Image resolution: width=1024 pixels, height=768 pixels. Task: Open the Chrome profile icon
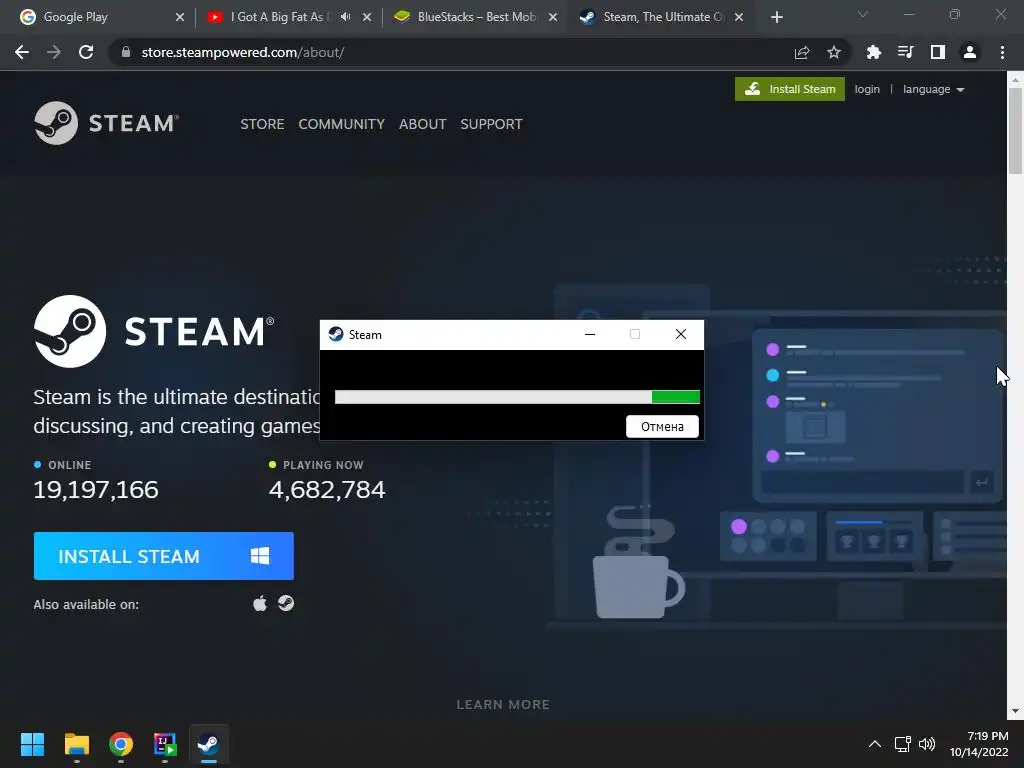pos(970,52)
